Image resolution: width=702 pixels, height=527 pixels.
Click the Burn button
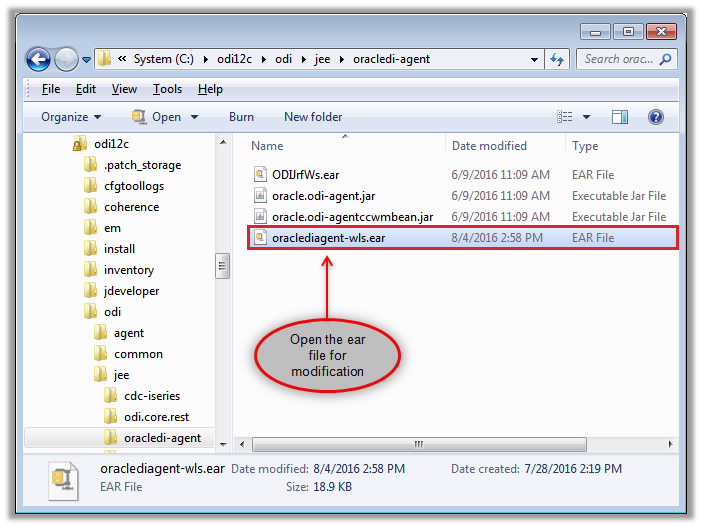pyautogui.click(x=241, y=117)
